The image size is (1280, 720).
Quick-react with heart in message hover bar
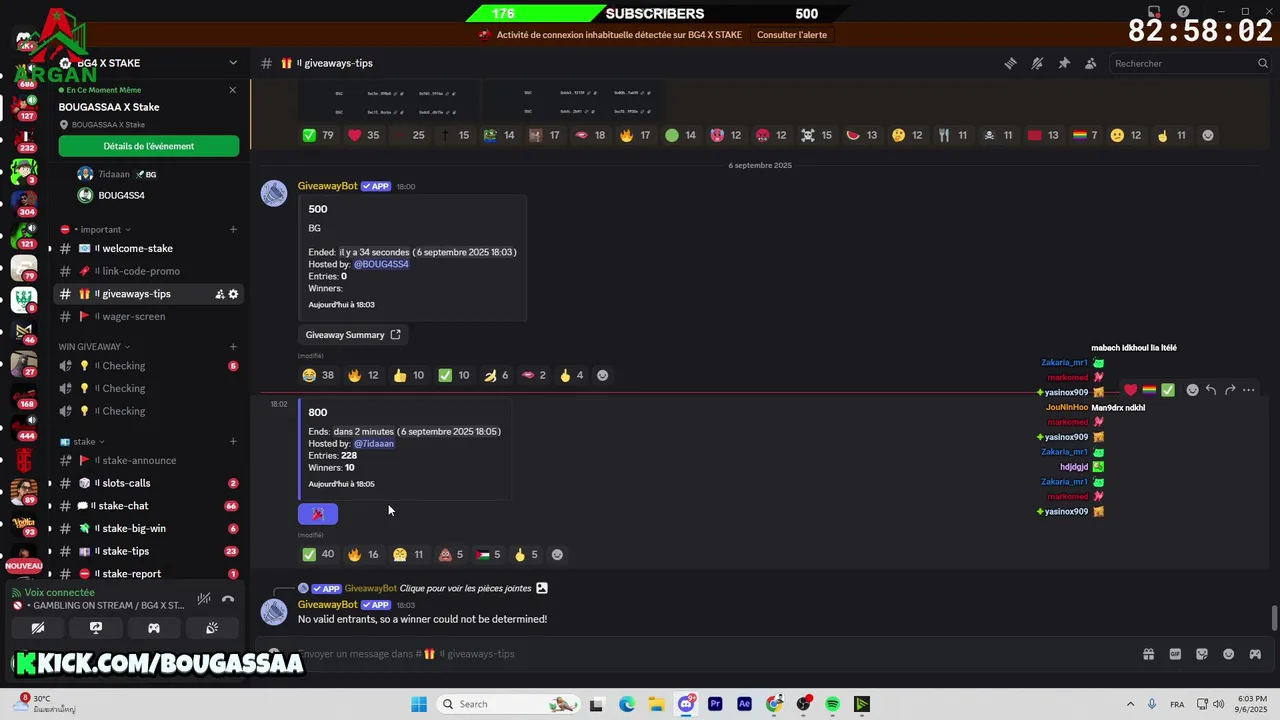point(1130,390)
